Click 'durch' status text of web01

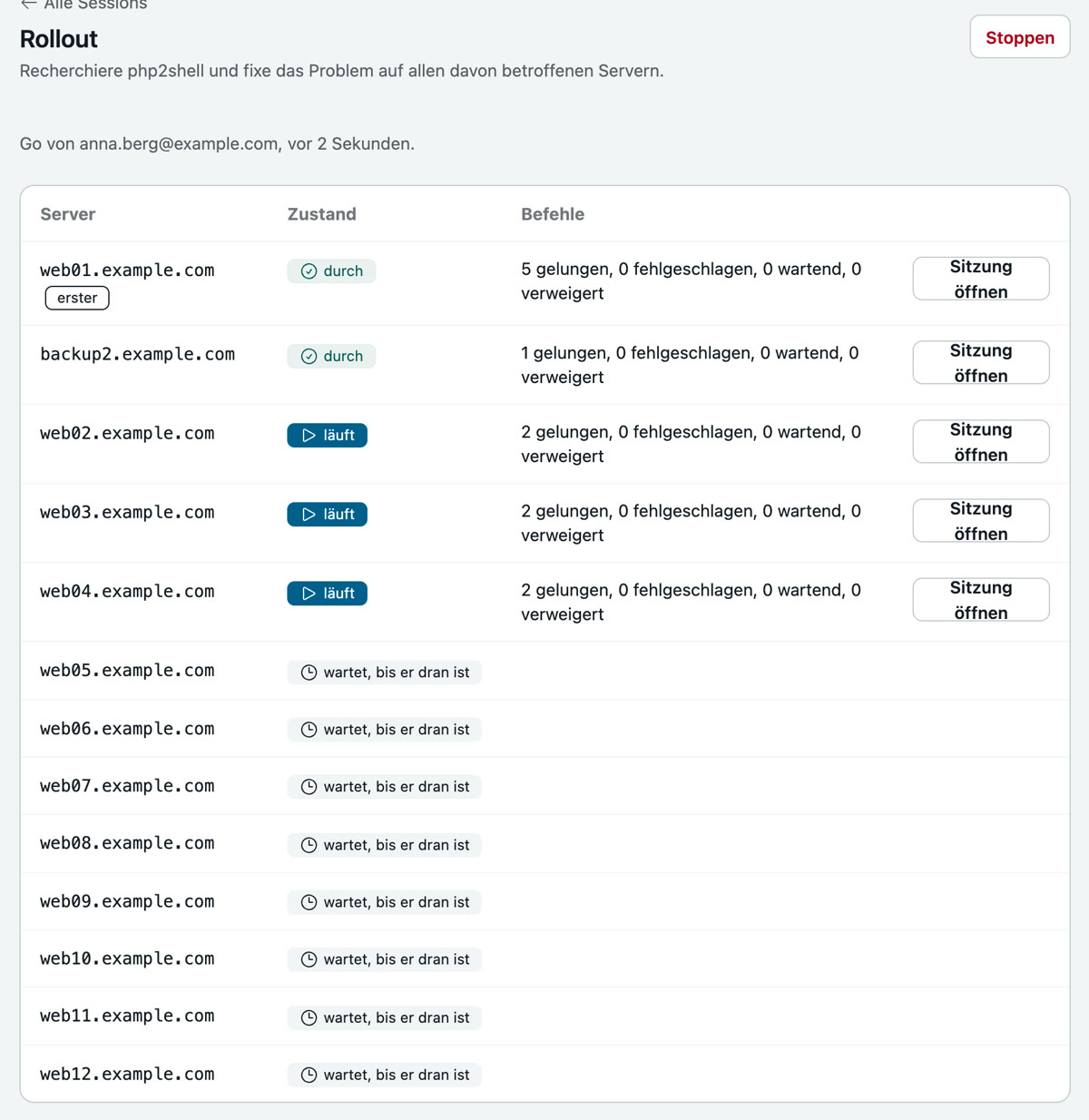pyautogui.click(x=343, y=271)
